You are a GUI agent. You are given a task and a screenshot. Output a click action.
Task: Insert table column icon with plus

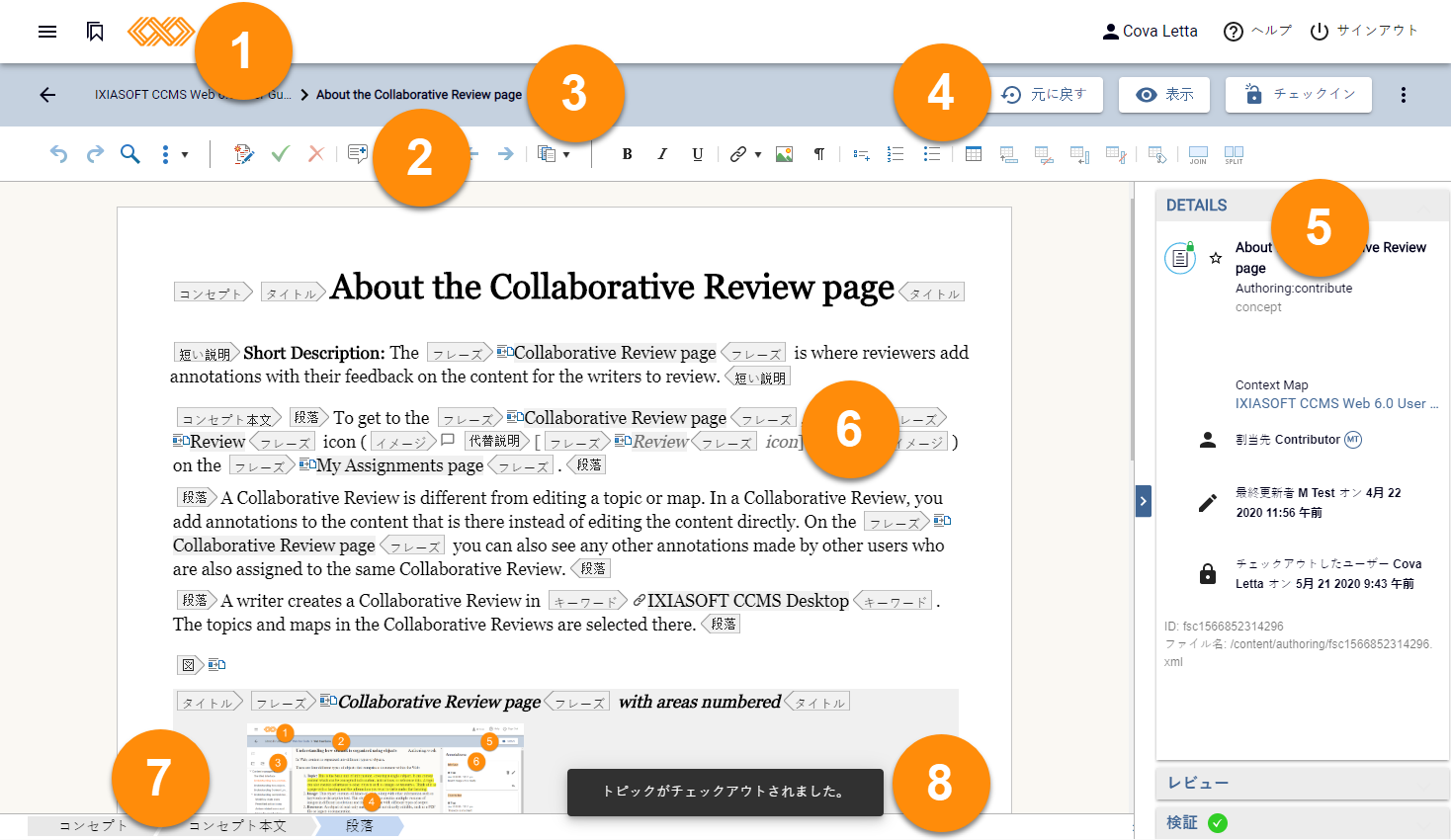(1080, 154)
